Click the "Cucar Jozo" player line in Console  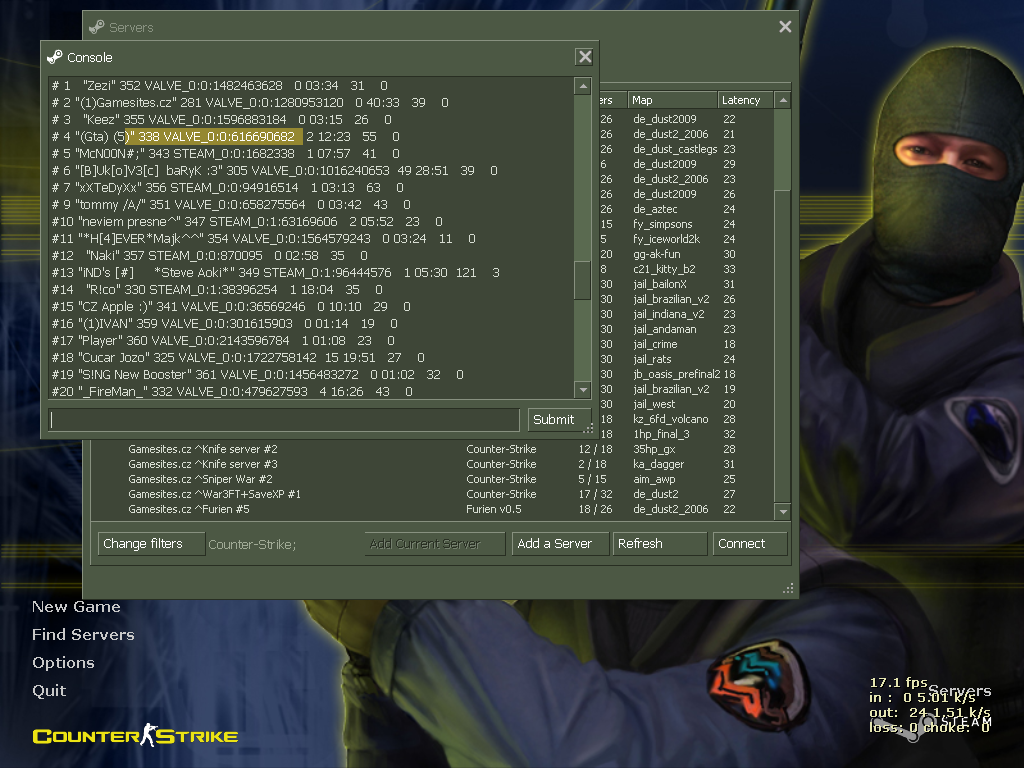coord(238,357)
